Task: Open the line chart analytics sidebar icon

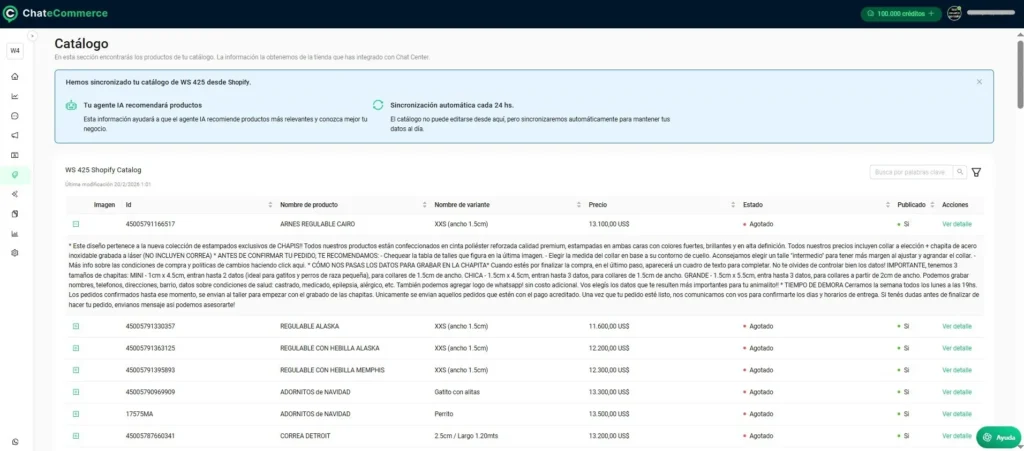Action: 15,96
